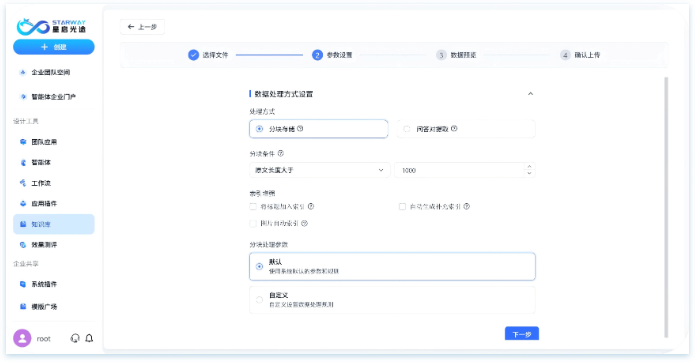Image resolution: width=695 pixels, height=362 pixels.
Task: Open 知识库 in the sidebar
Action: [54, 224]
